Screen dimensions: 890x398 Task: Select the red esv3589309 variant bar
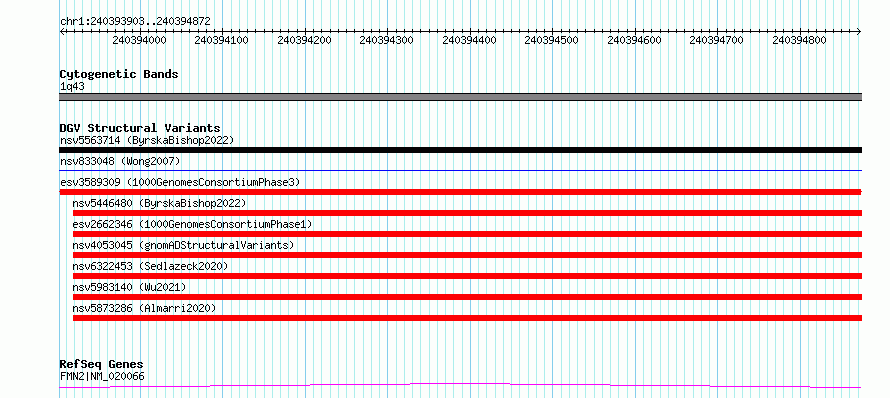point(461,192)
